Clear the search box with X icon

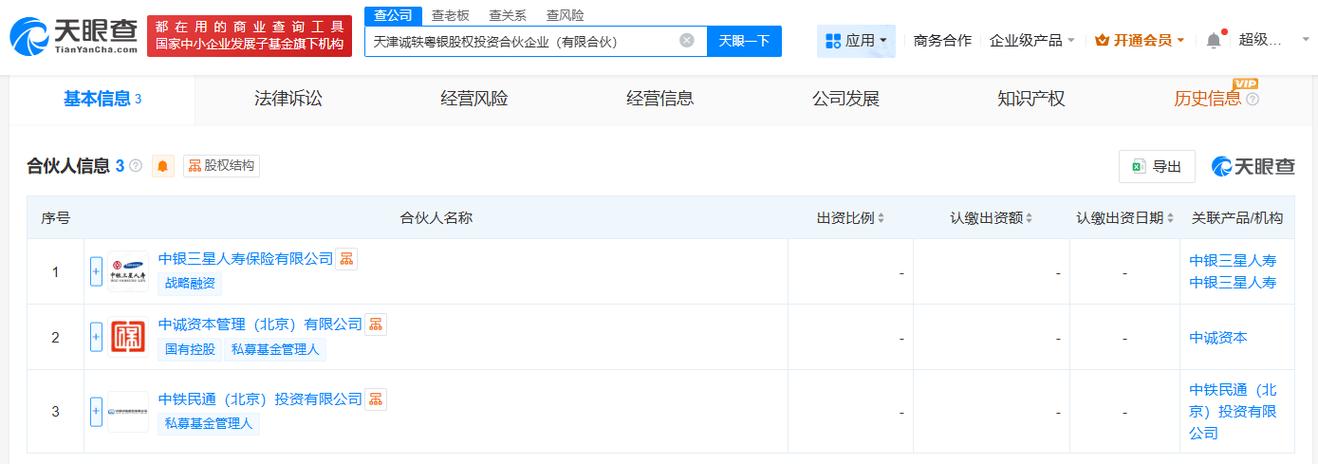(687, 41)
